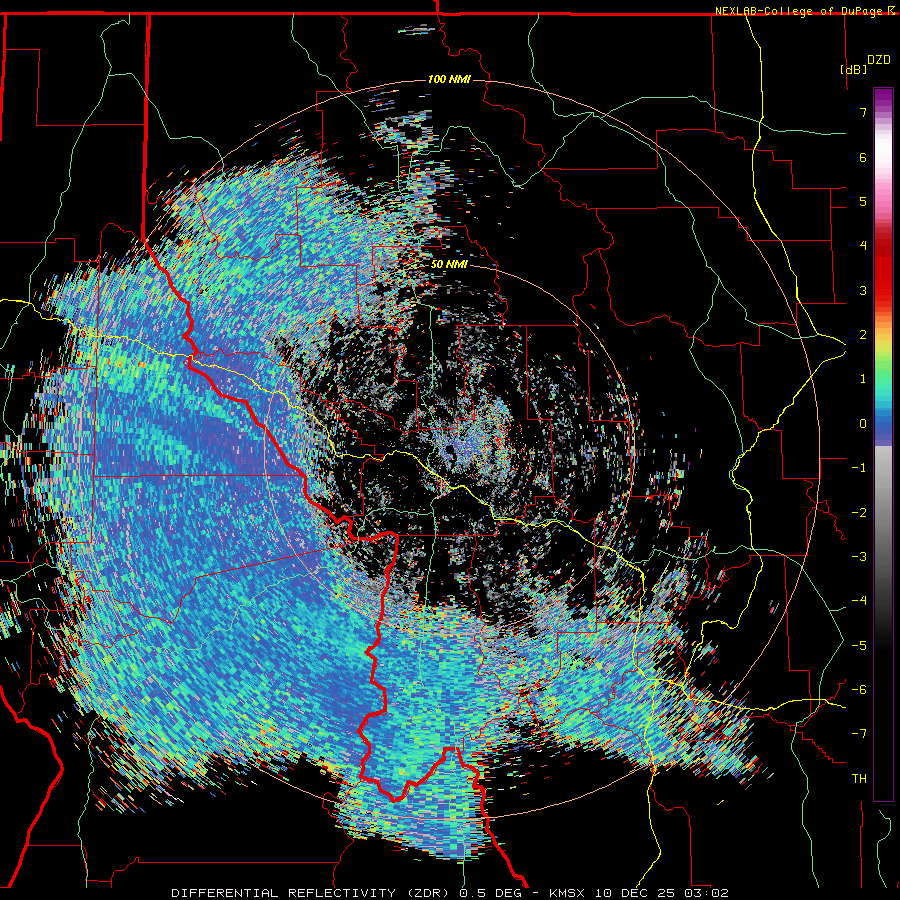
Task: Click the "KMSX" station identifier in caption
Action: 568,893
